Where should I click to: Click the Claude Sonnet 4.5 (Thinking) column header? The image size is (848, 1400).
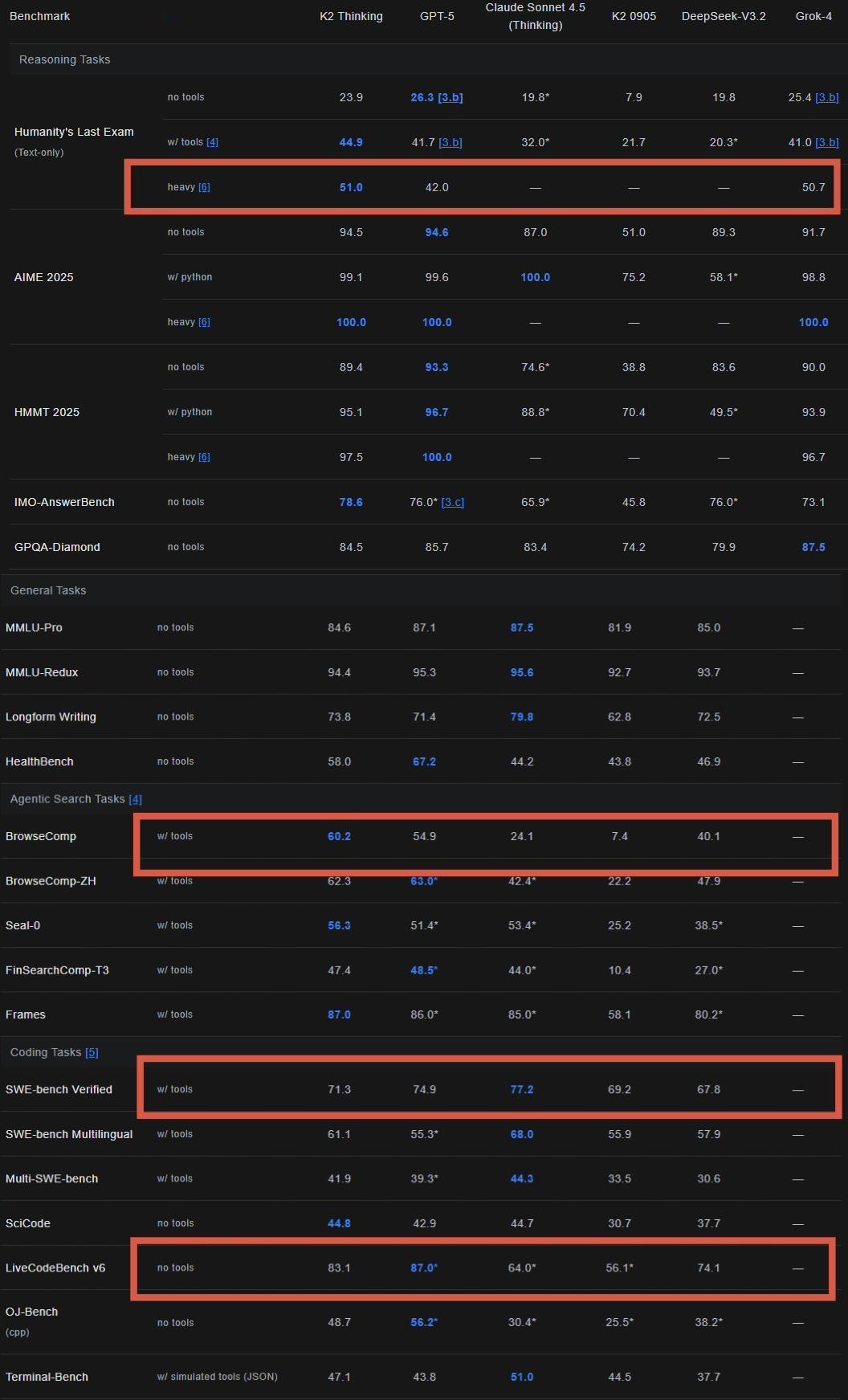point(536,16)
